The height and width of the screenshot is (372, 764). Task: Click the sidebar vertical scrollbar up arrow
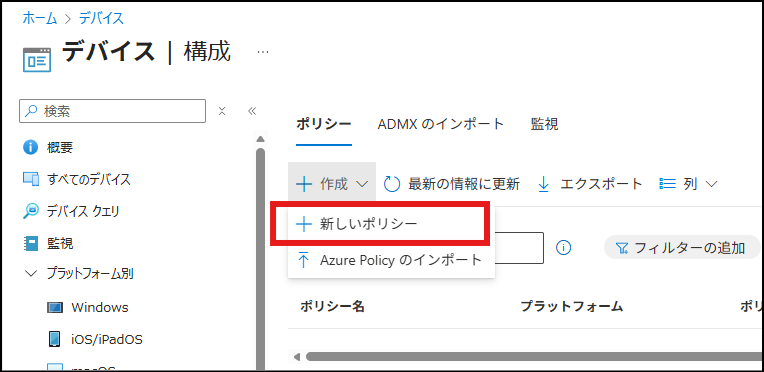260,139
